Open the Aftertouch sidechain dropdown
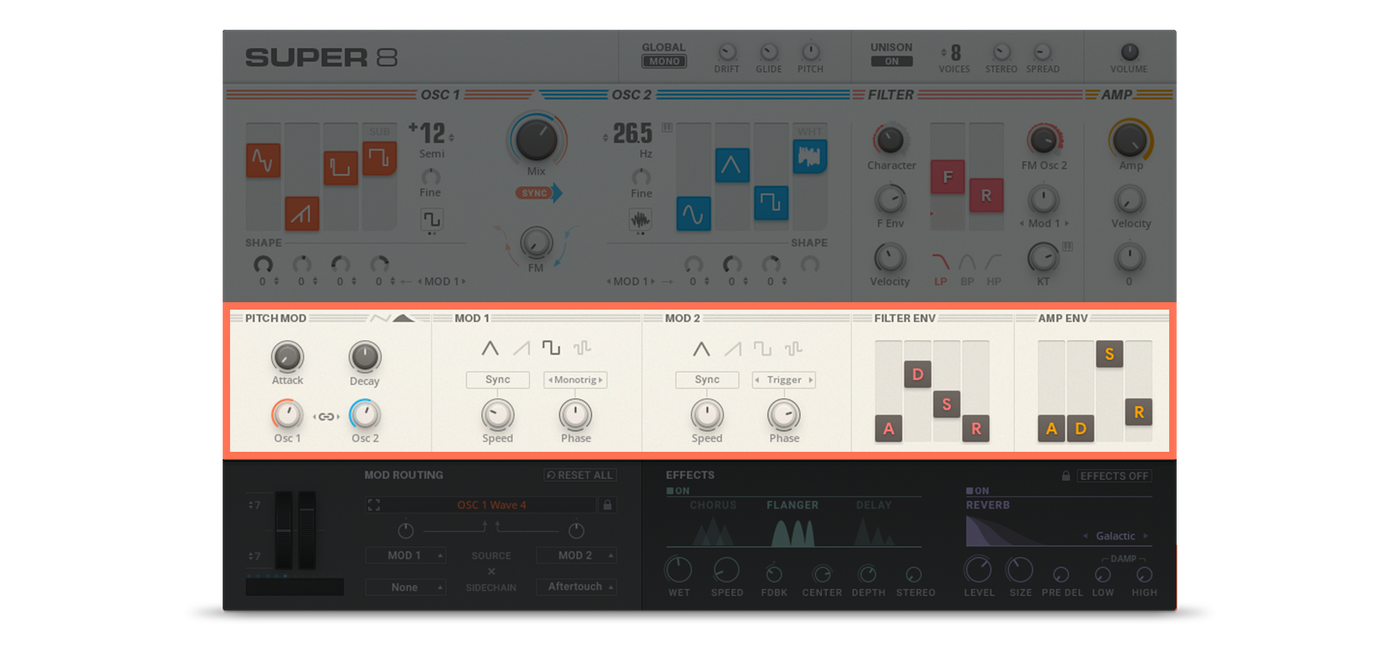Viewport: 1400px width, 655px height. (576, 587)
